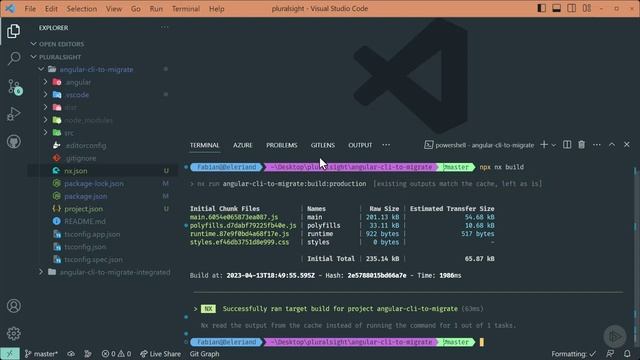Split the terminal
Screen dimensions: 640x360
[x=567, y=144]
